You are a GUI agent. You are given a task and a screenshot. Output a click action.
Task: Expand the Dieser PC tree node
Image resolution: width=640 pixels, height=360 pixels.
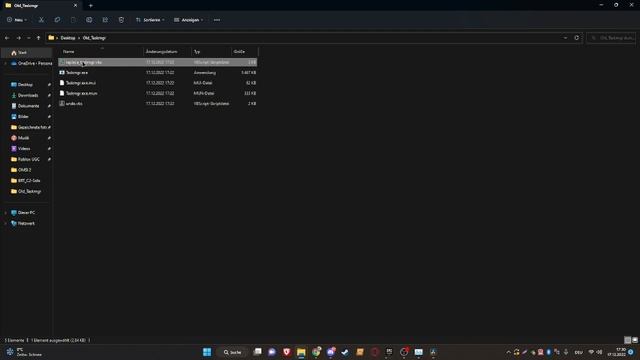[6, 213]
